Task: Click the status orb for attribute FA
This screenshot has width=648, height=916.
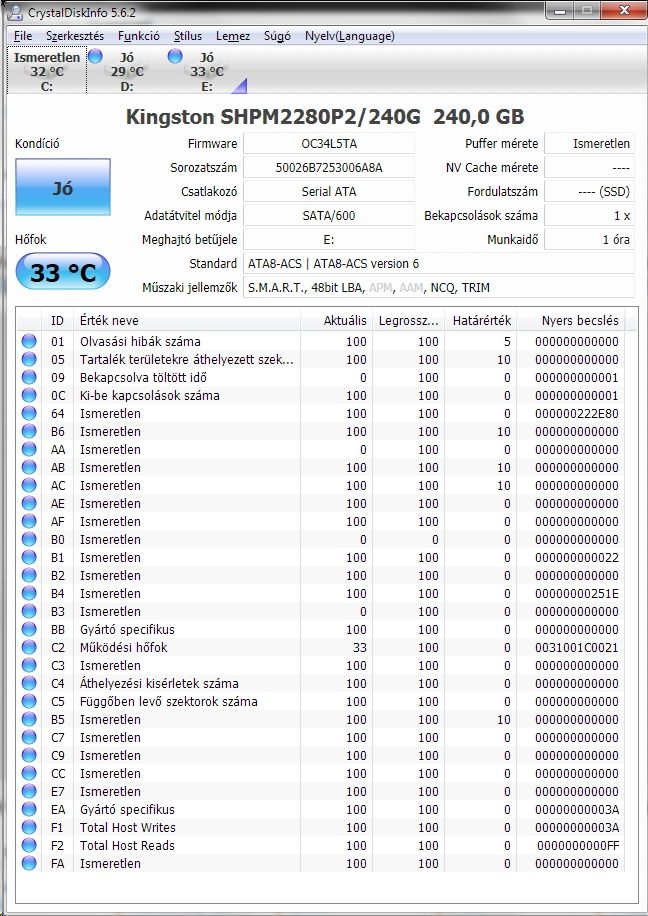Action: point(29,863)
